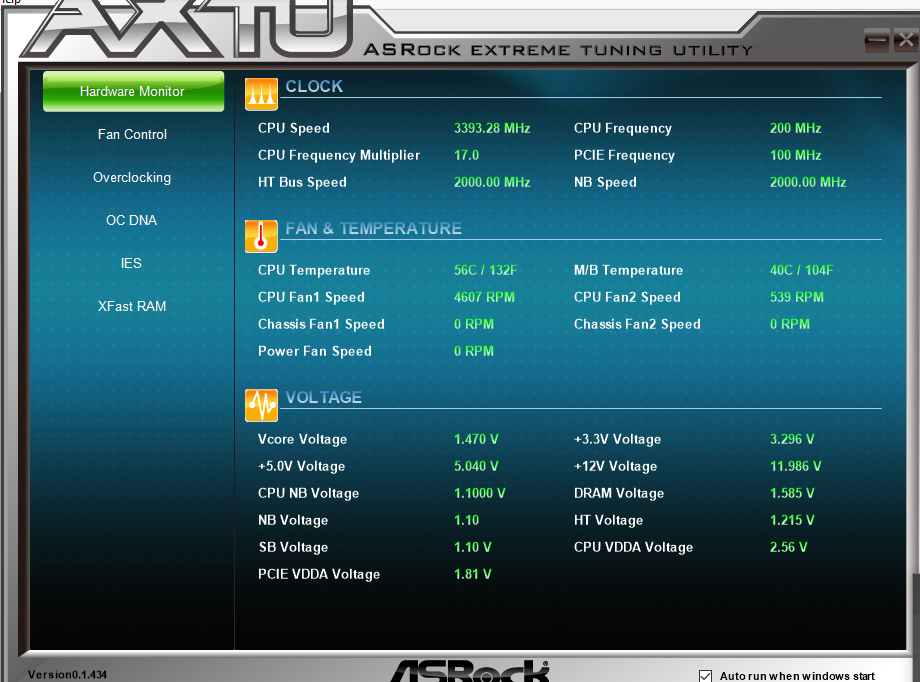
Task: Click the Voltage waveform icon
Action: coord(261,405)
